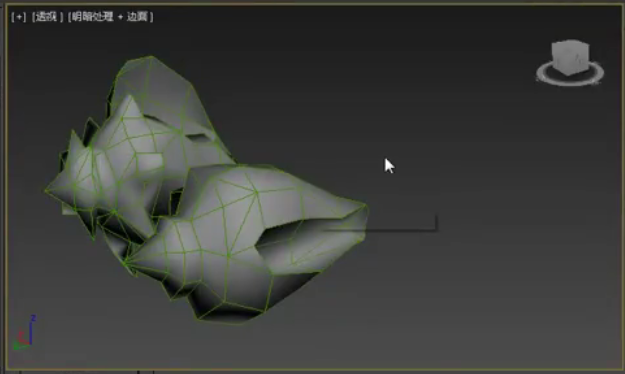Click the XYZ axis tripod origin

coord(30,343)
